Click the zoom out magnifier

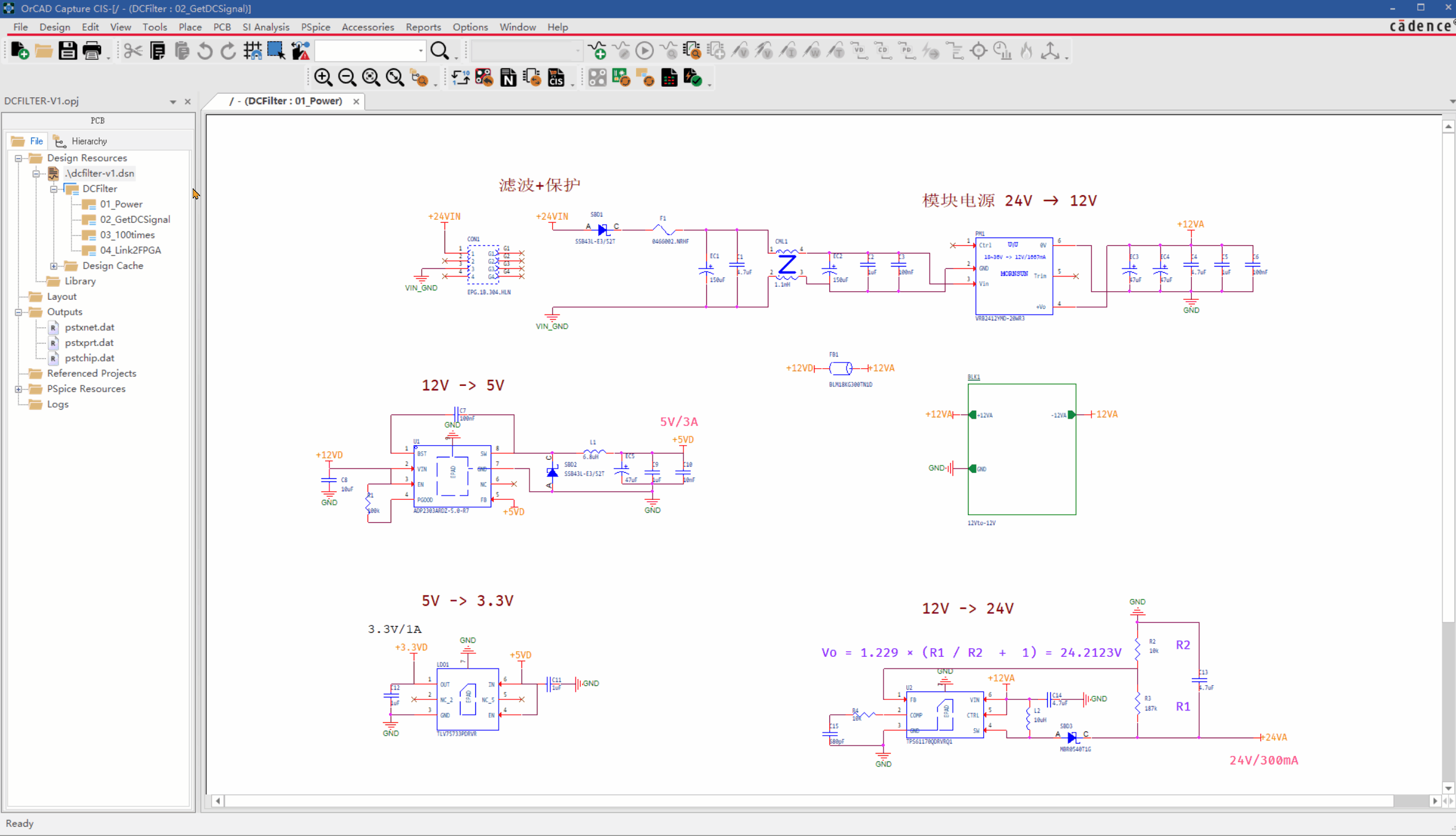(x=347, y=78)
